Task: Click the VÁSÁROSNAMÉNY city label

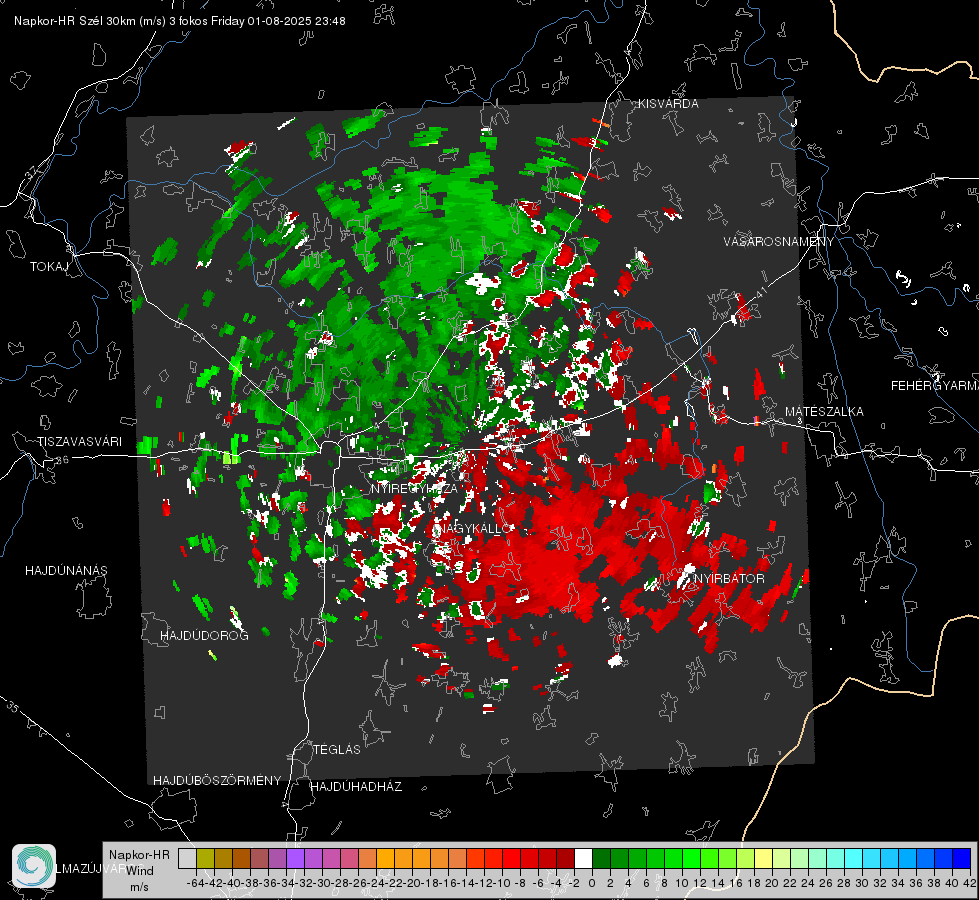Action: 779,242
